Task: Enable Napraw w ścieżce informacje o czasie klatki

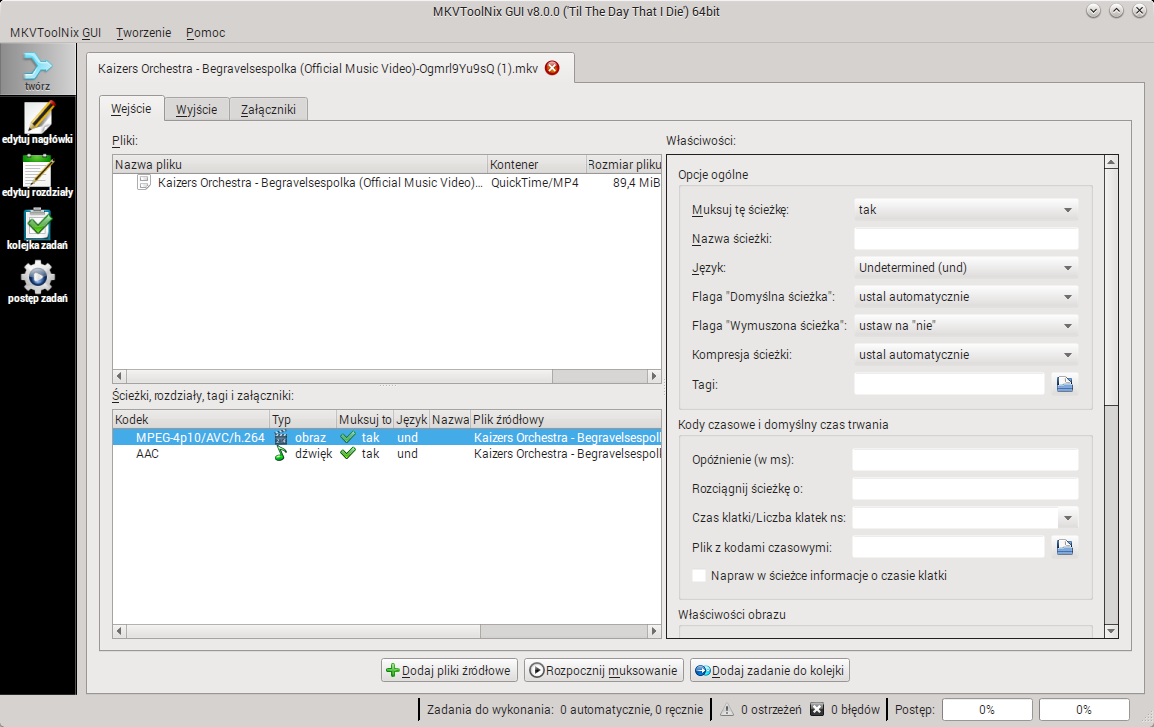Action: (699, 575)
